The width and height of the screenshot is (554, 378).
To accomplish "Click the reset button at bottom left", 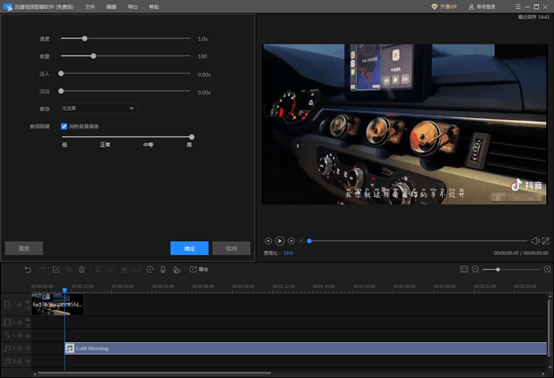I will click(24, 248).
